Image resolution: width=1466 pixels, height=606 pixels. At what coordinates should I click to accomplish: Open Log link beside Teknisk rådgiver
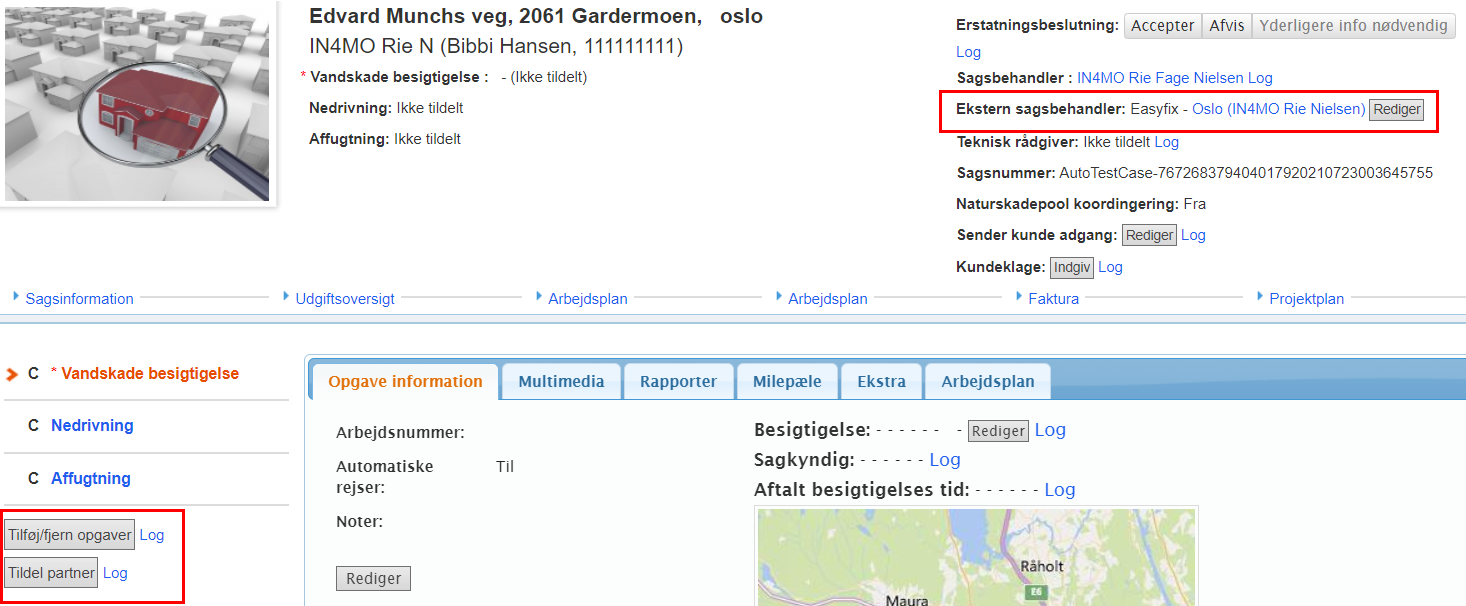click(x=1166, y=142)
